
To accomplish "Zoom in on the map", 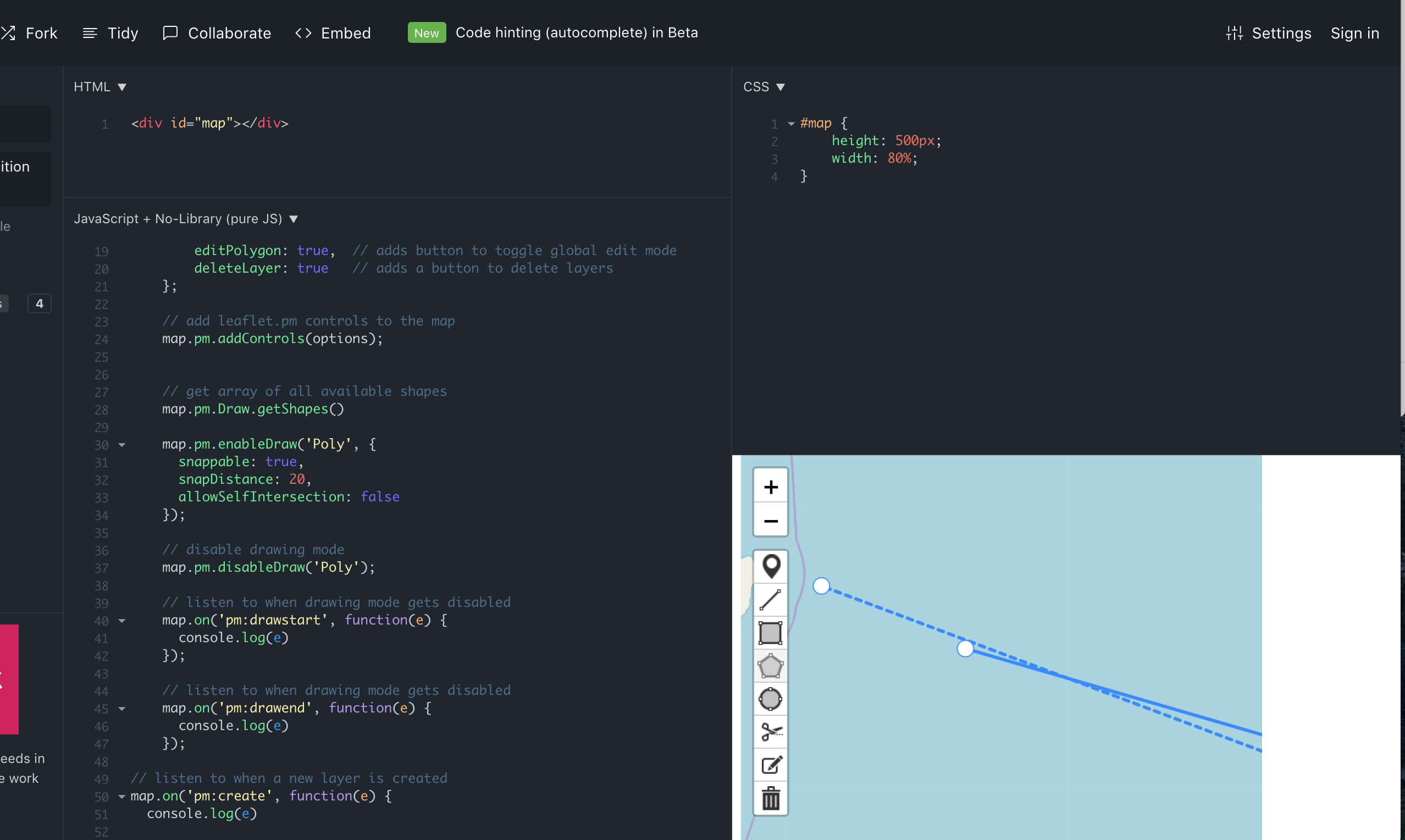I will 770,485.
